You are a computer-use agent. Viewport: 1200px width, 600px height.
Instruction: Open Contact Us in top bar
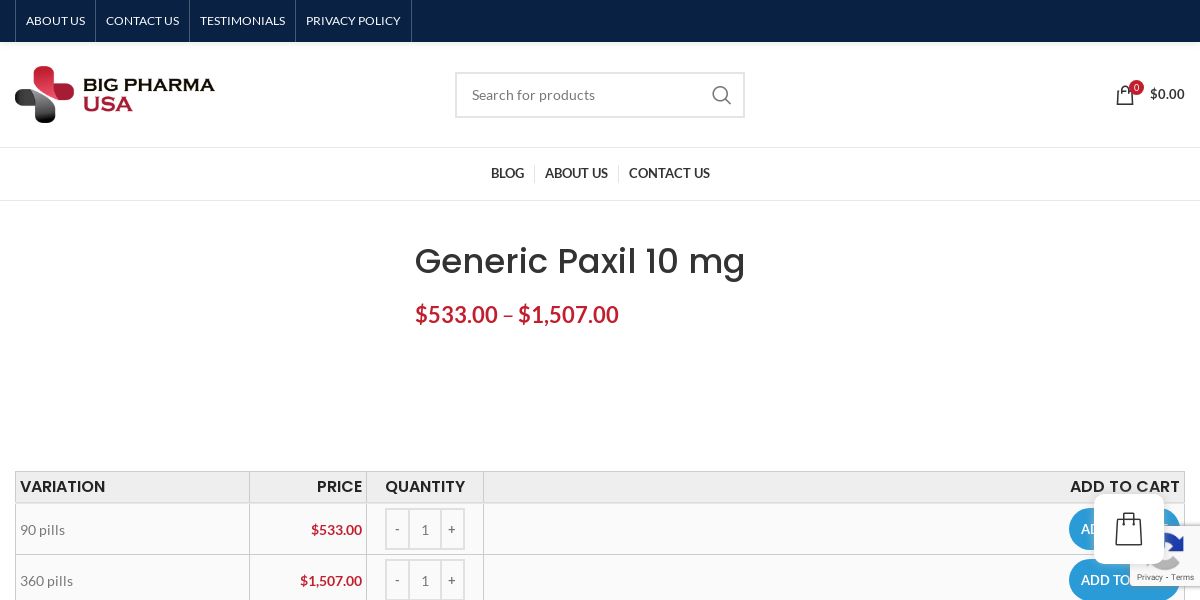pos(142,21)
